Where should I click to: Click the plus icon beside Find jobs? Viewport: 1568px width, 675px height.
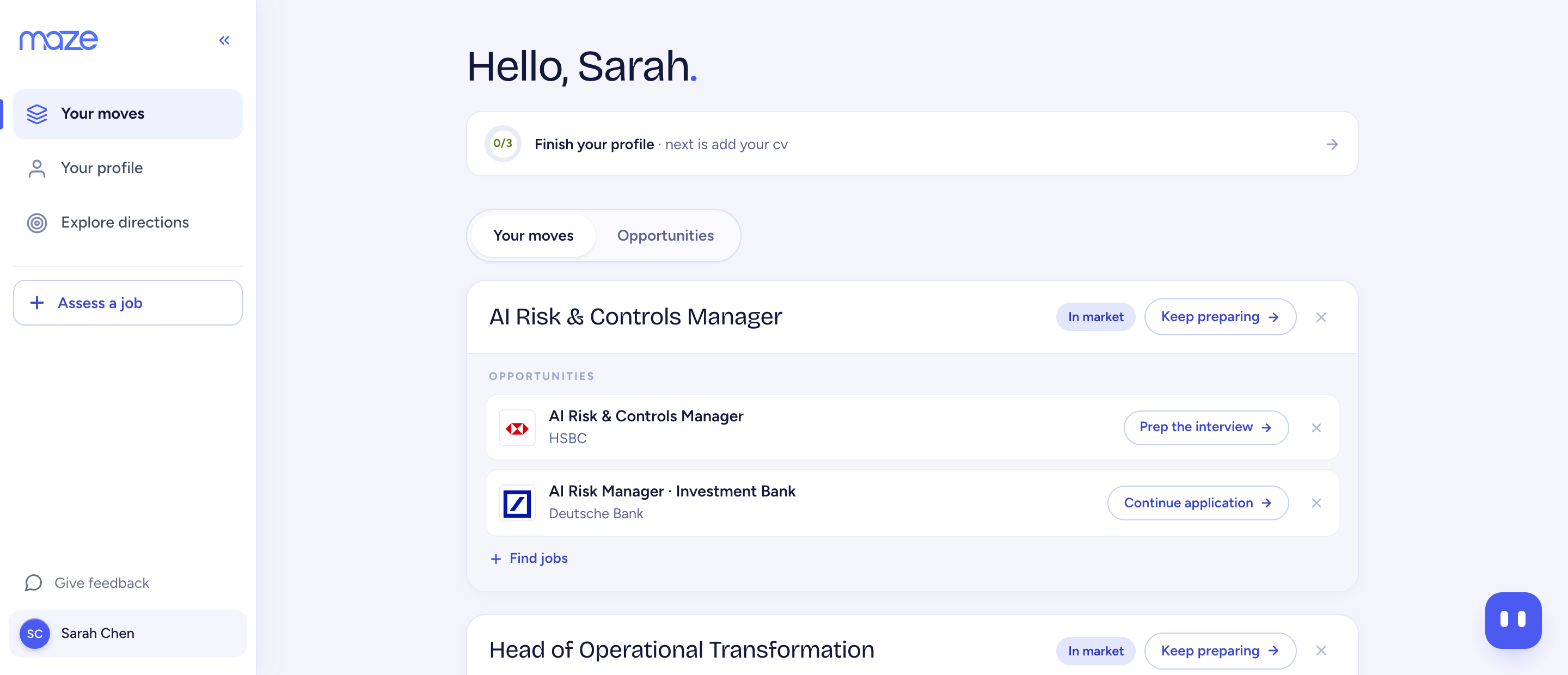pyautogui.click(x=495, y=559)
